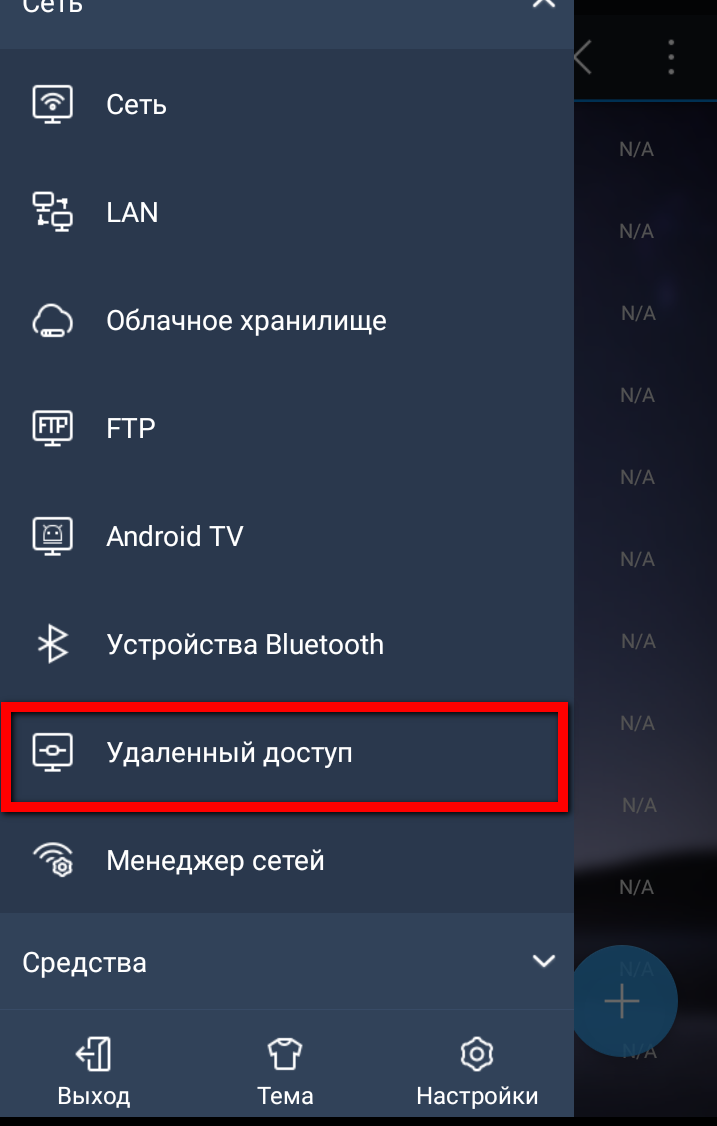Screen dimensions: 717x1126
Task: Open the three-dot overflow menu
Action: pos(671,57)
